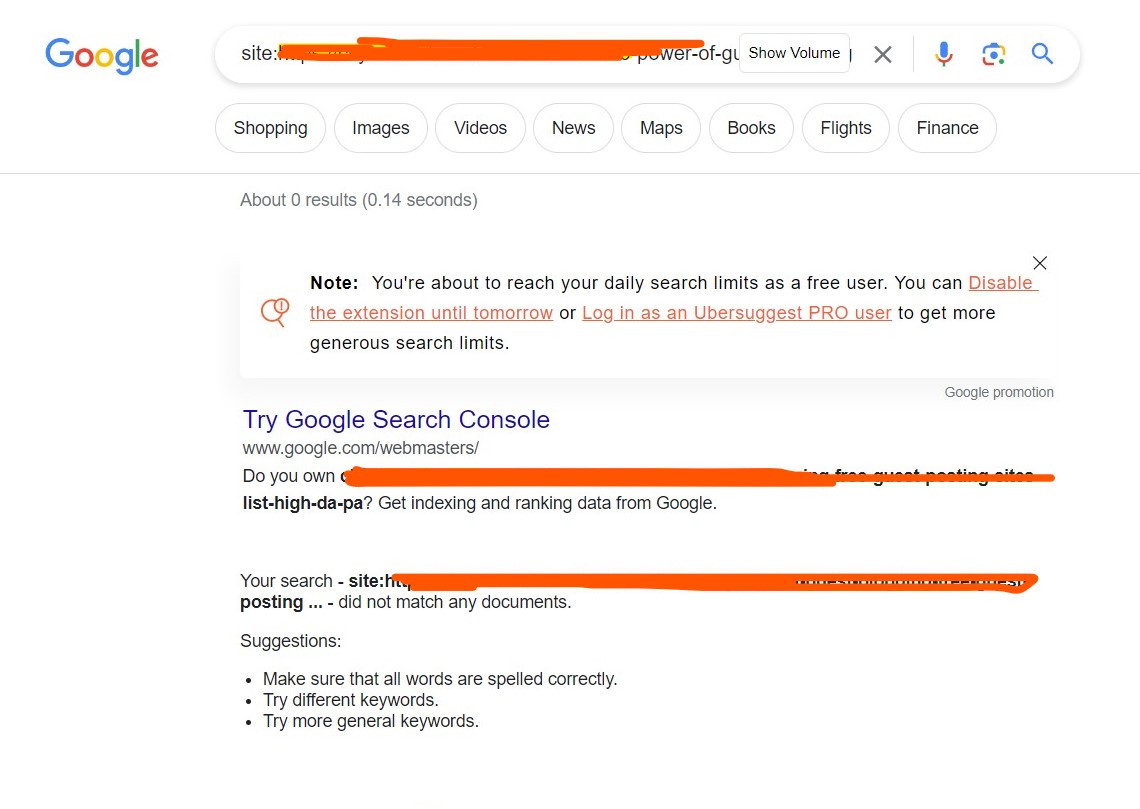Select the Maps filter chip
1140x809 pixels.
click(661, 128)
